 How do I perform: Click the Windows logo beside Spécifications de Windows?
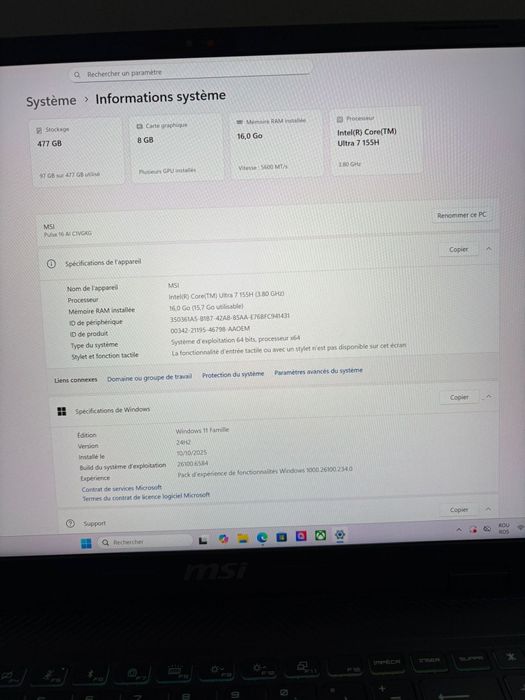pos(62,411)
